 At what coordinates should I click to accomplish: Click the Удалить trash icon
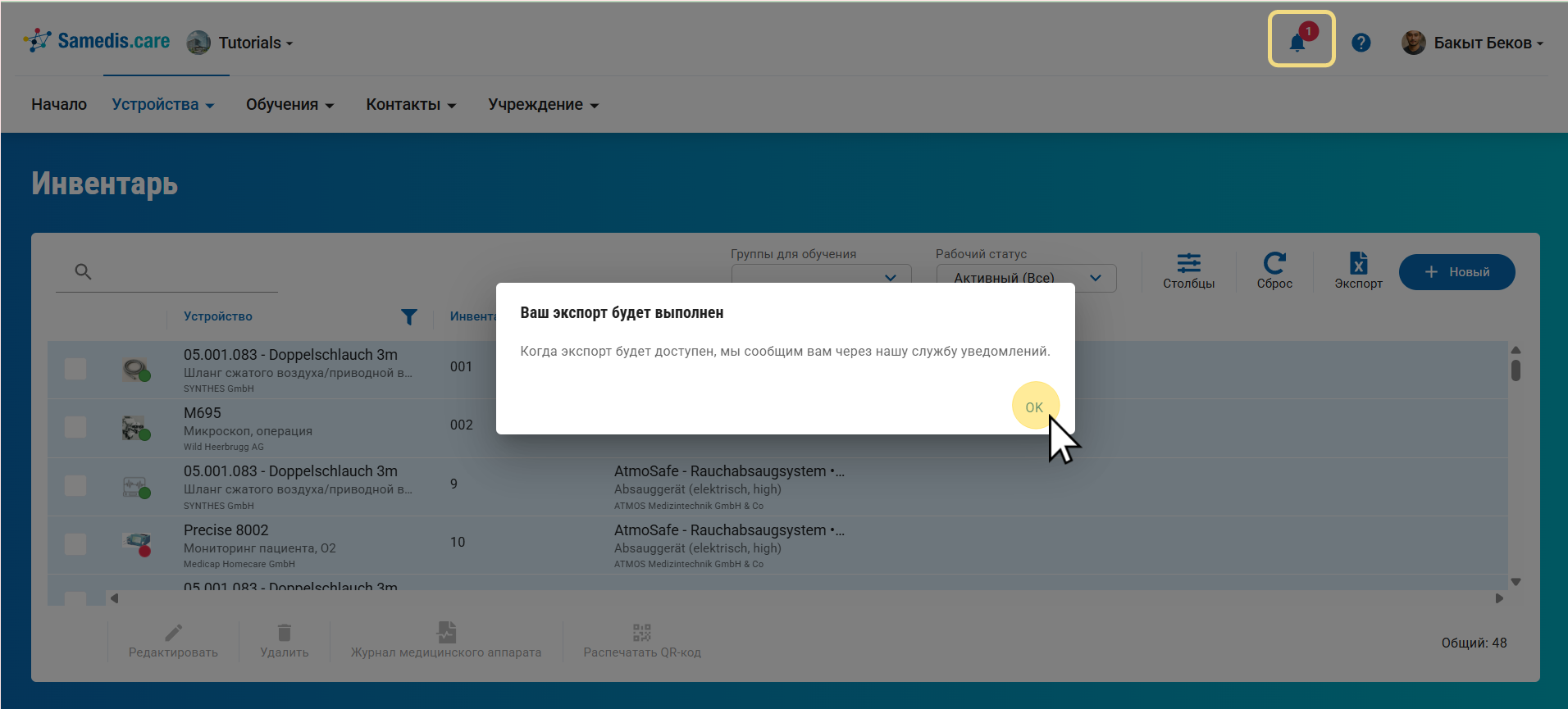tap(284, 633)
